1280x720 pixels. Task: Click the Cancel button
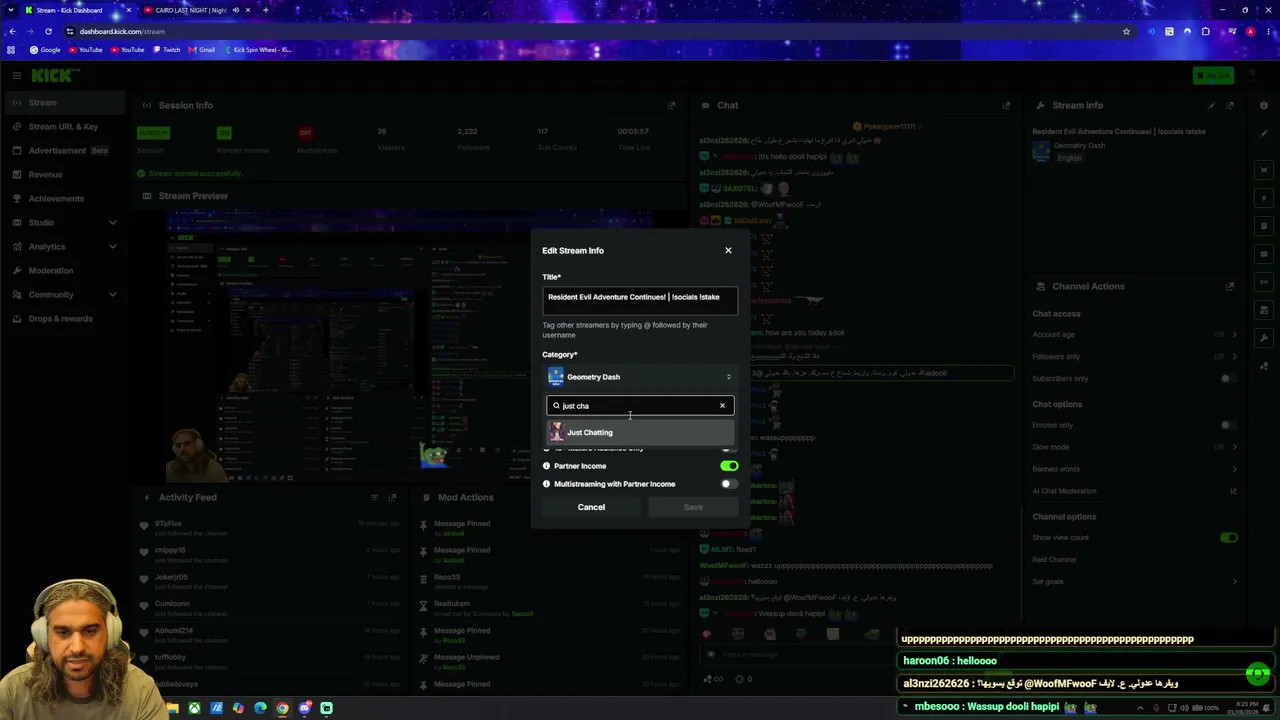[591, 507]
